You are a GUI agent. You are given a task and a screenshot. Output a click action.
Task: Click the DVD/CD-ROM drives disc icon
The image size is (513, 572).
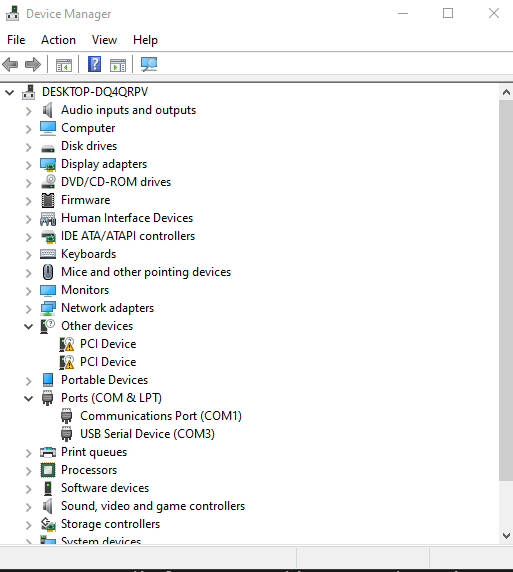tap(48, 182)
